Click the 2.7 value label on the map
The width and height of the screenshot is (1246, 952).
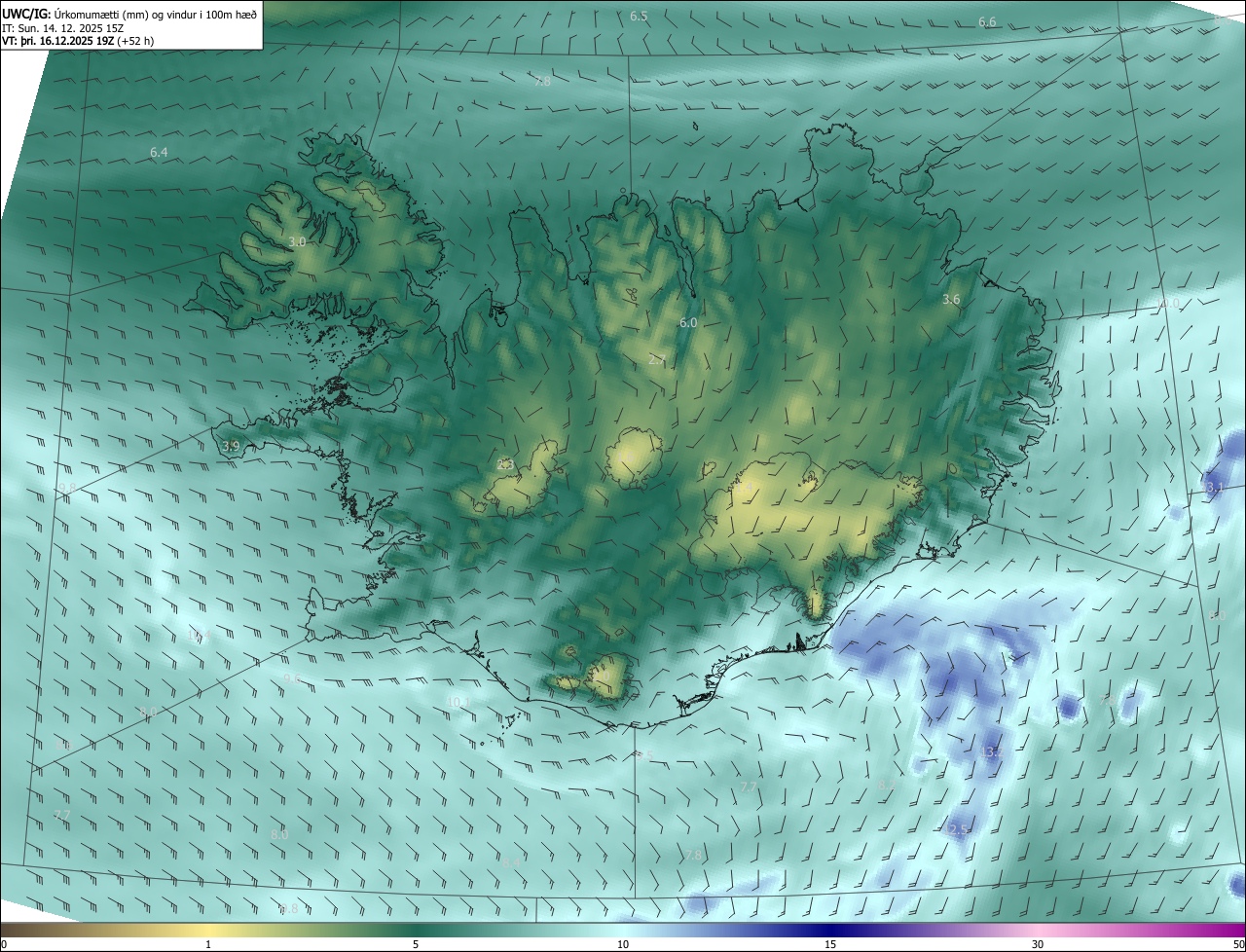point(657,360)
